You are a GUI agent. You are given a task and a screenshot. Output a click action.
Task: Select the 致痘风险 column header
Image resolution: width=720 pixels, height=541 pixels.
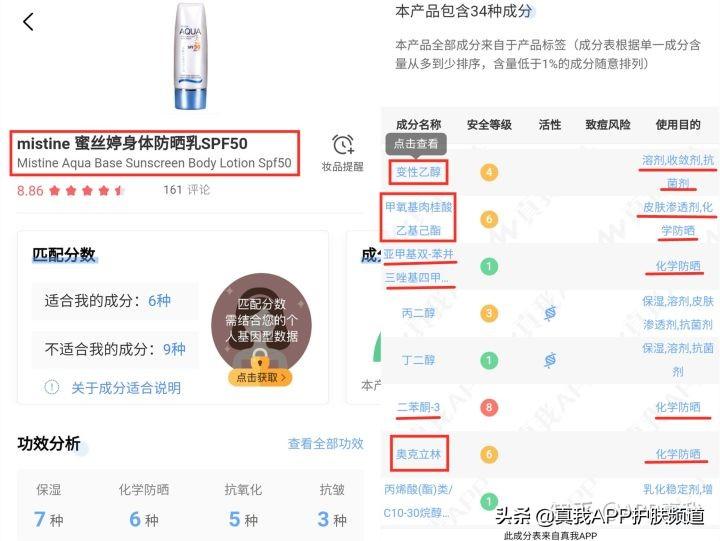pyautogui.click(x=608, y=124)
